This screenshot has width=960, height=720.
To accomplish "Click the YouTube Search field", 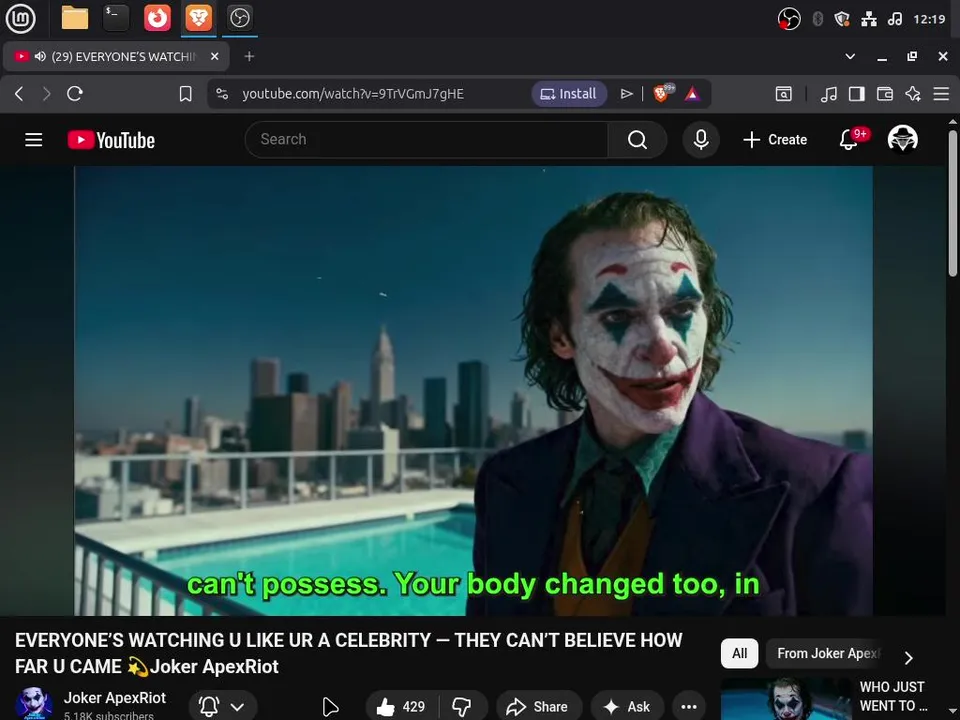I will tap(426, 140).
